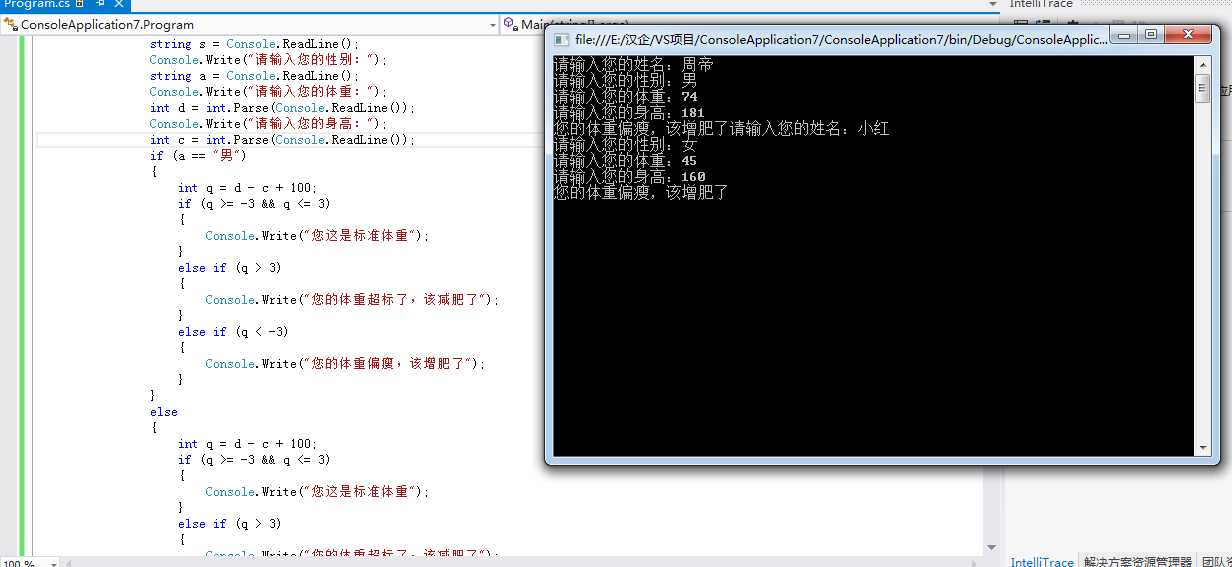This screenshot has height=567, width=1232.
Task: Close the console output window
Action: point(1187,35)
